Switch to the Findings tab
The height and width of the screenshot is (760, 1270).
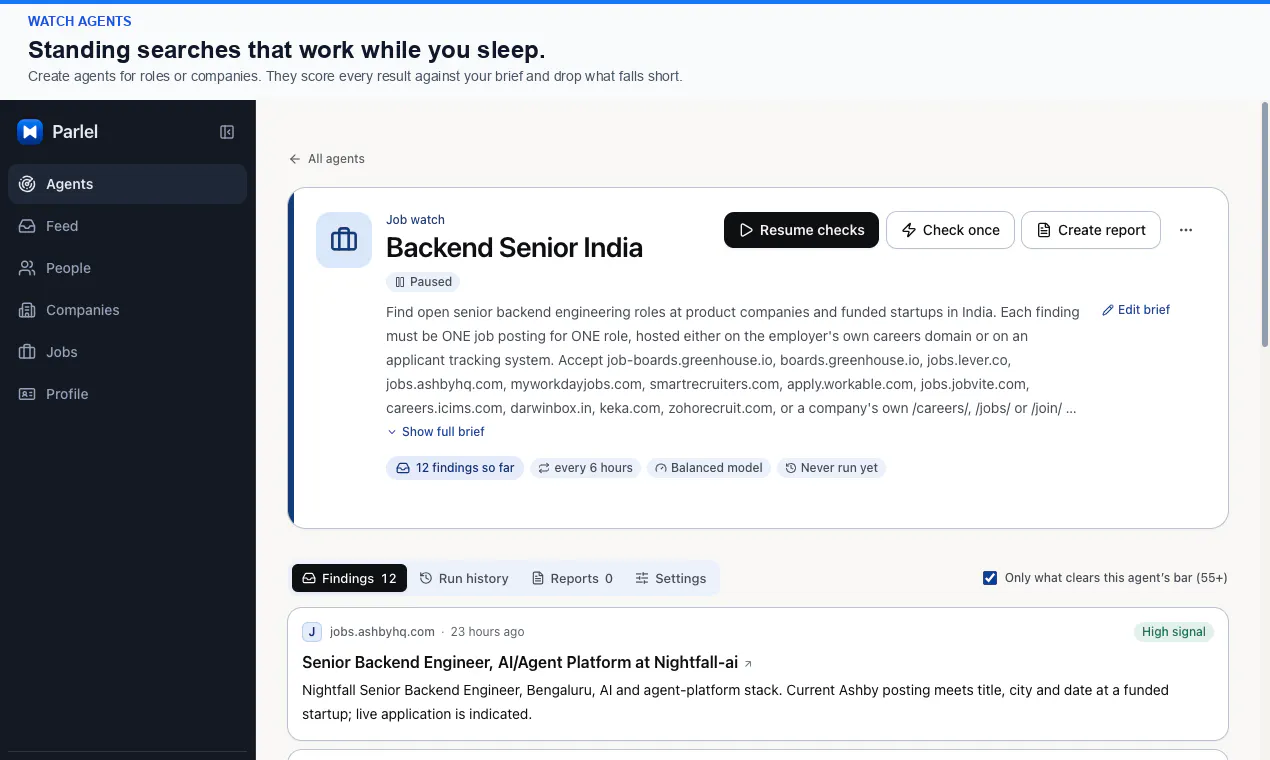[349, 578]
